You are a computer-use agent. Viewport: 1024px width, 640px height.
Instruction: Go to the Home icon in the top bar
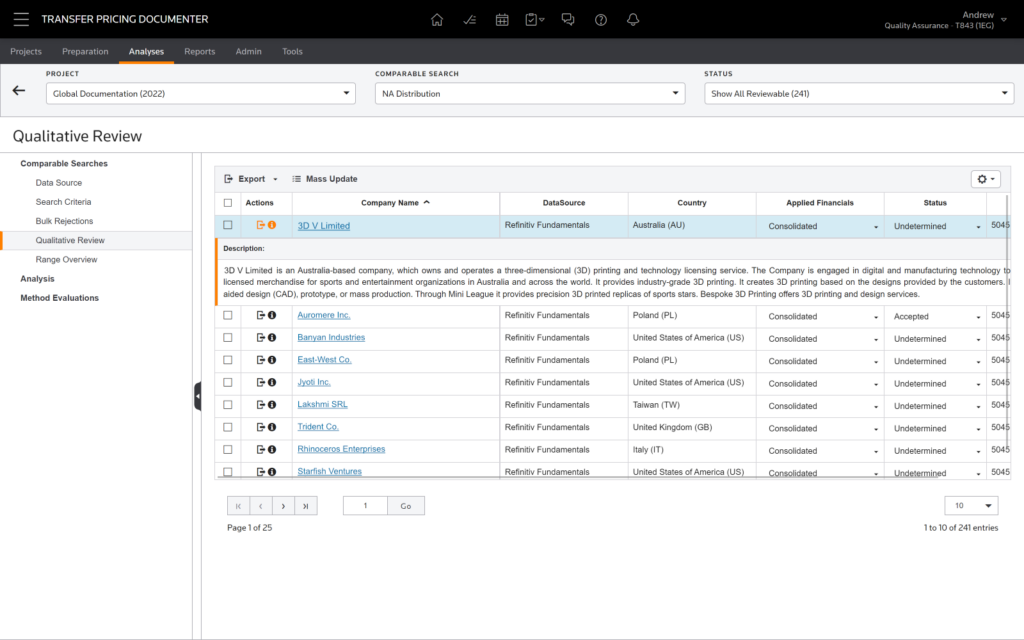[437, 19]
